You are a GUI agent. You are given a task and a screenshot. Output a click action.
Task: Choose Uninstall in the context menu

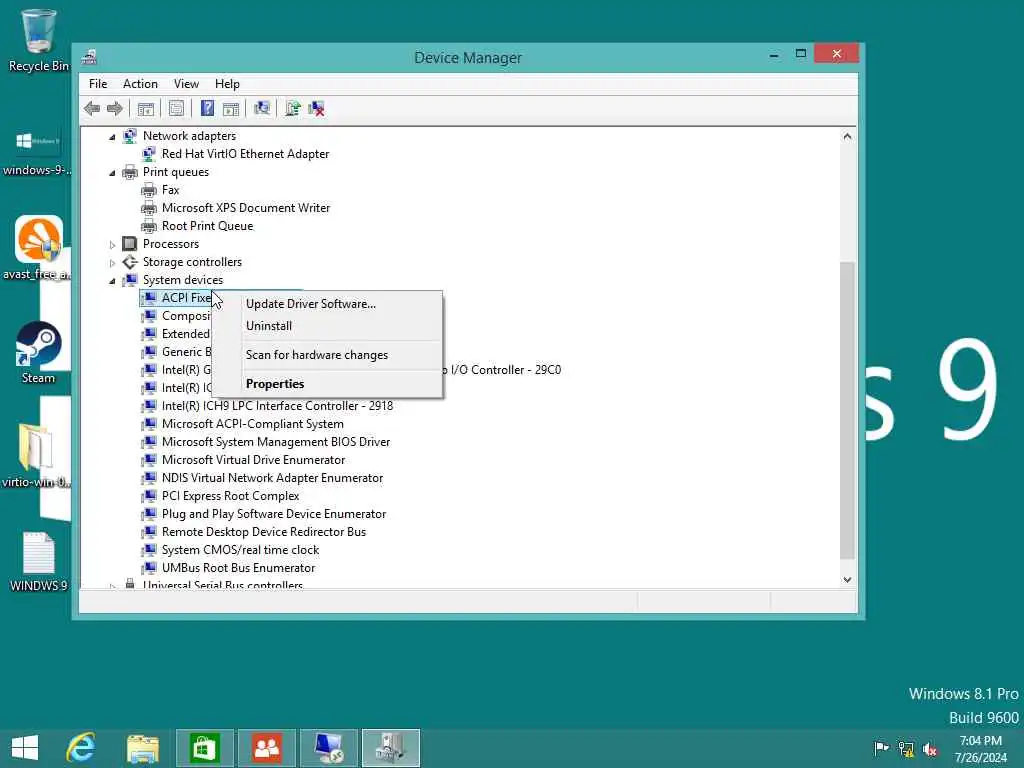tap(328, 326)
